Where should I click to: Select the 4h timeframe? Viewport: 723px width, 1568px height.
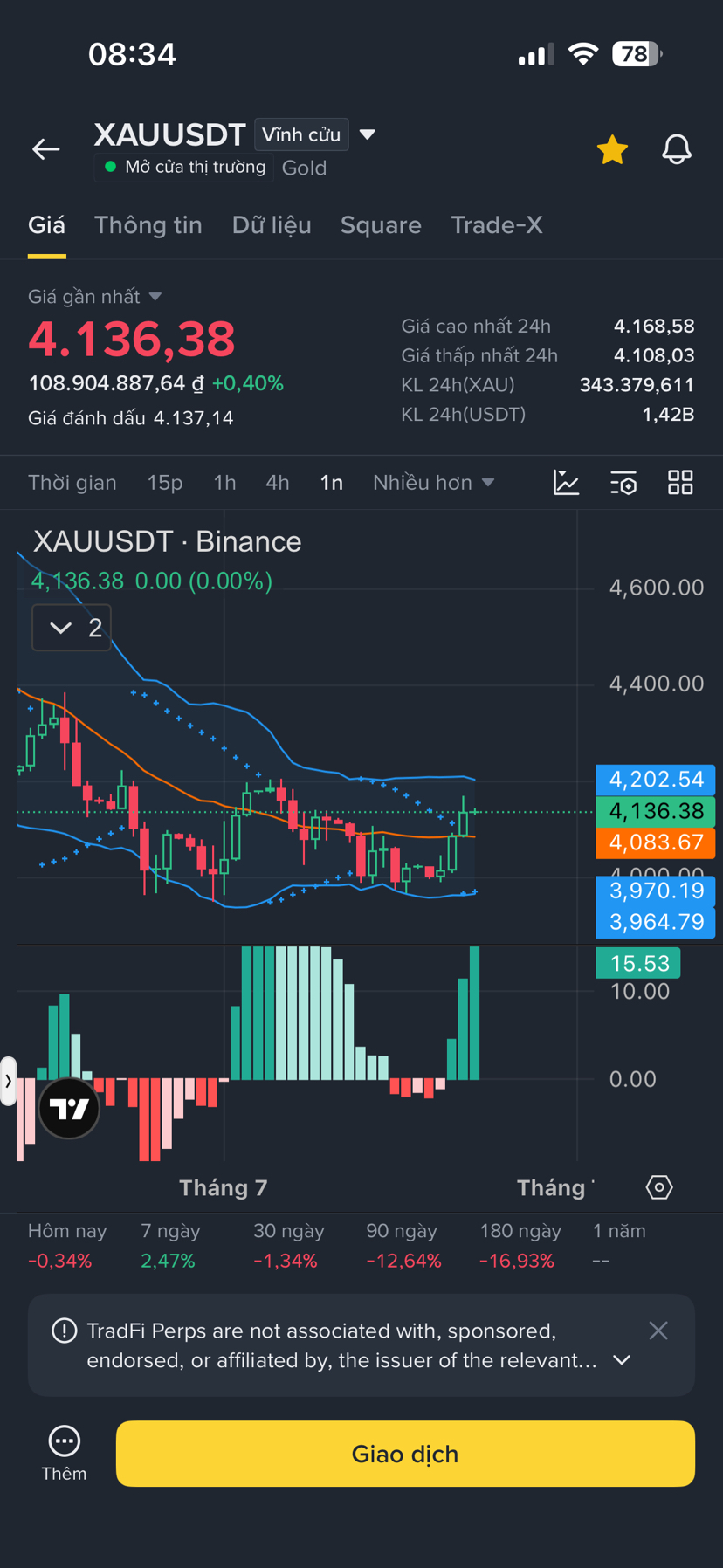tap(278, 483)
